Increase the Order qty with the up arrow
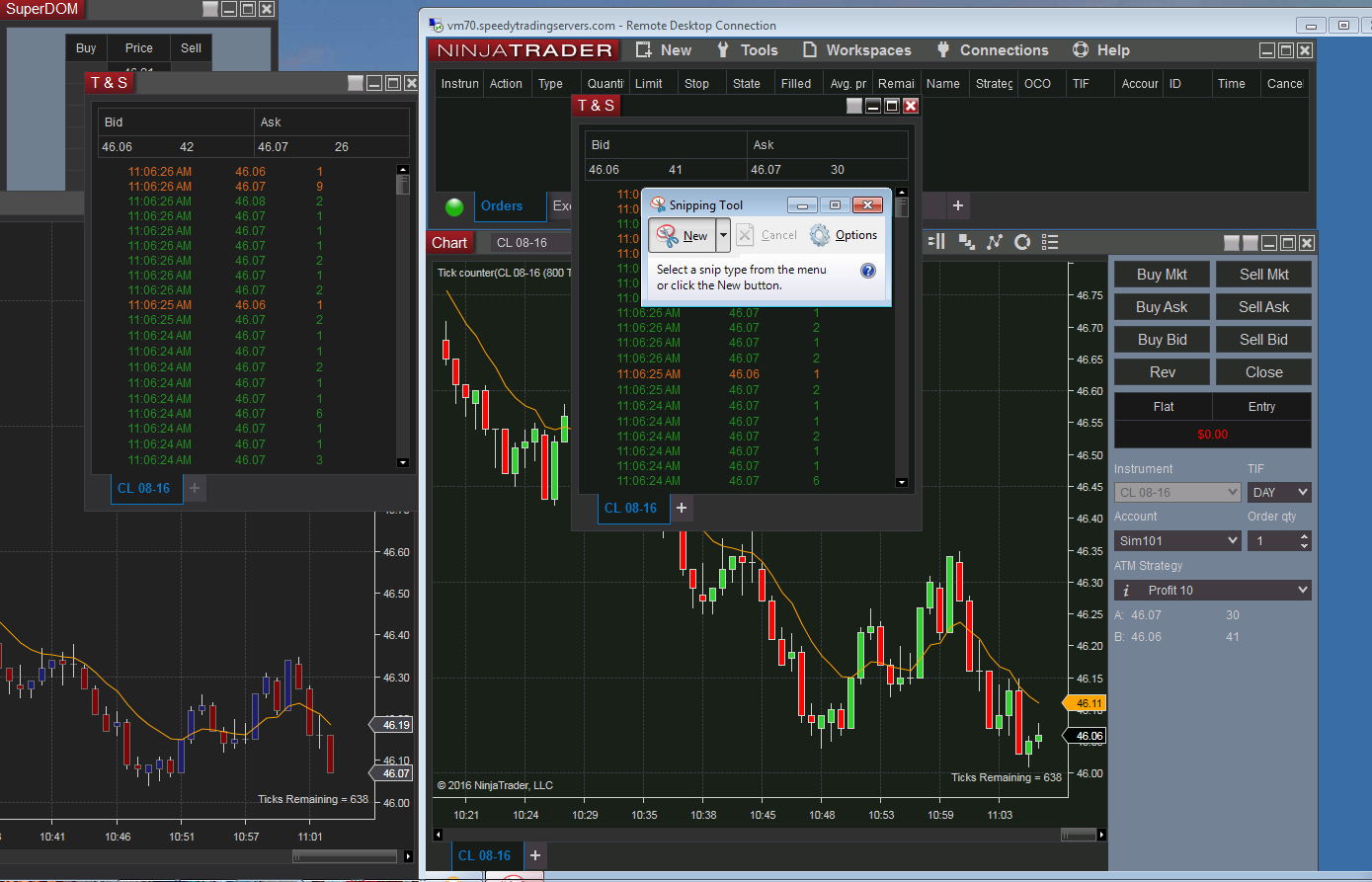 pyautogui.click(x=1305, y=536)
